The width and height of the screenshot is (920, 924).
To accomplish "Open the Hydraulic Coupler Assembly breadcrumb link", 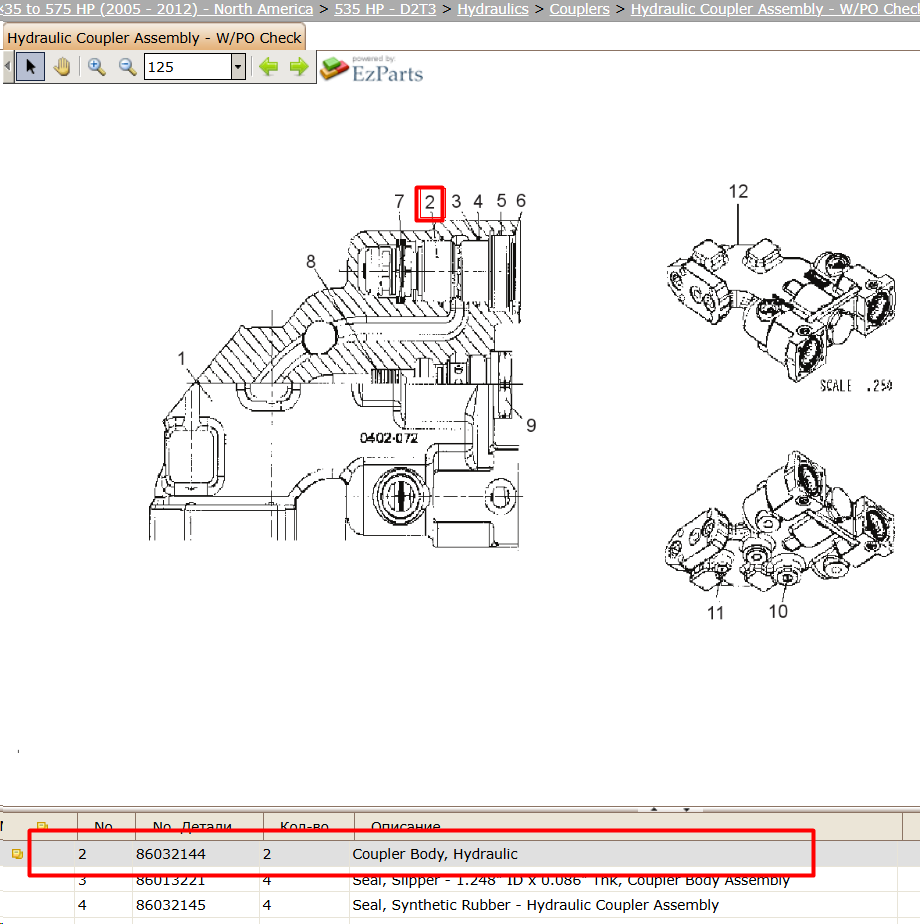I will point(775,9).
